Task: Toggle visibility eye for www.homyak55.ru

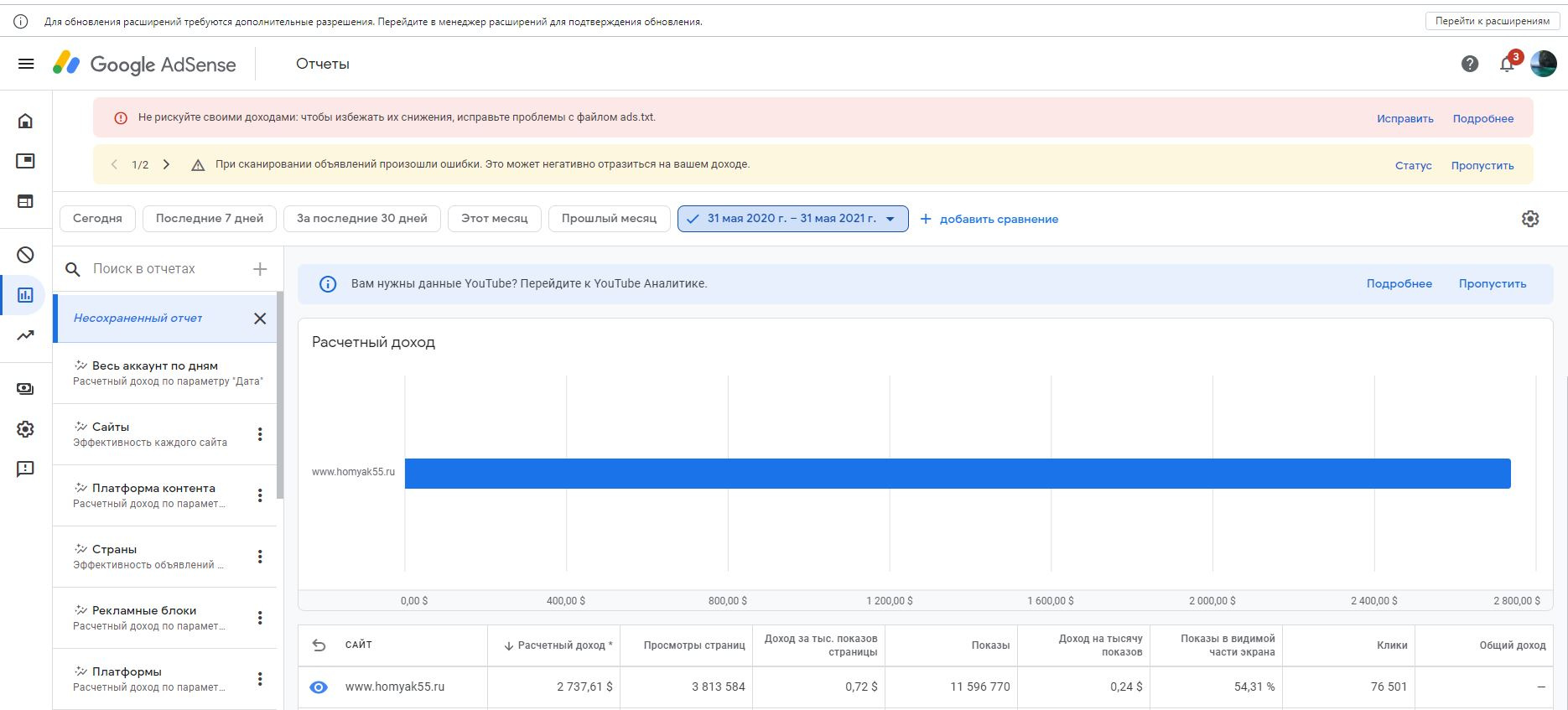Action: [x=319, y=687]
